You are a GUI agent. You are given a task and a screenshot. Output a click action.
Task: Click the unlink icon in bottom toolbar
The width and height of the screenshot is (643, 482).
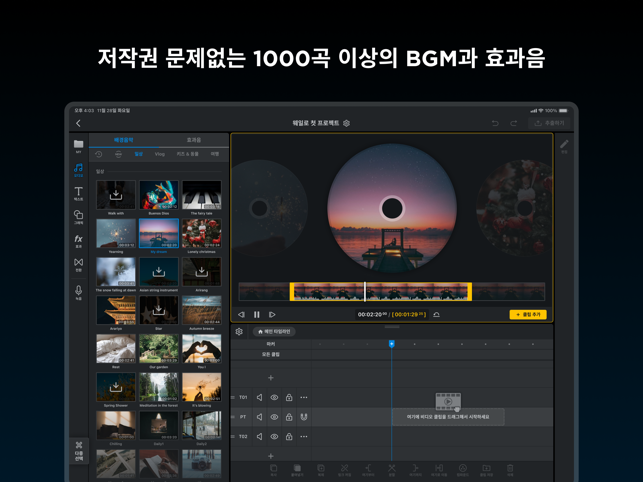pyautogui.click(x=344, y=470)
